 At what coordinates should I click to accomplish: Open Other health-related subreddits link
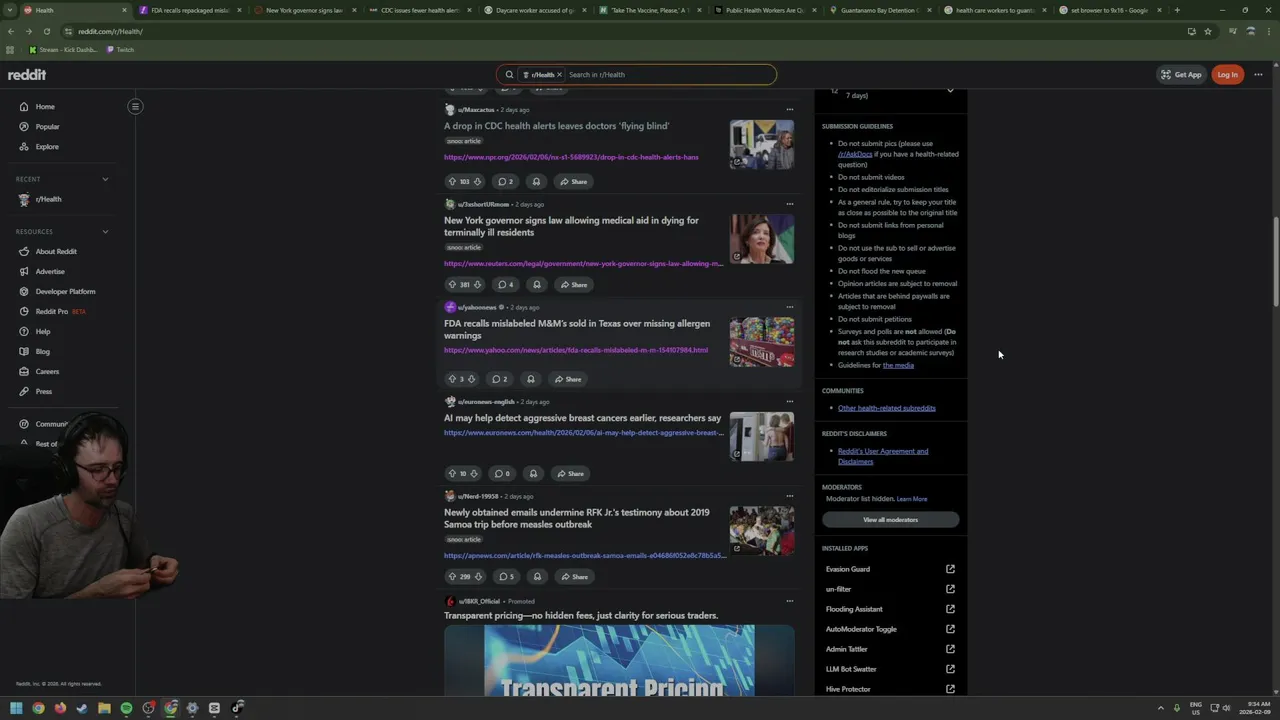tap(887, 408)
